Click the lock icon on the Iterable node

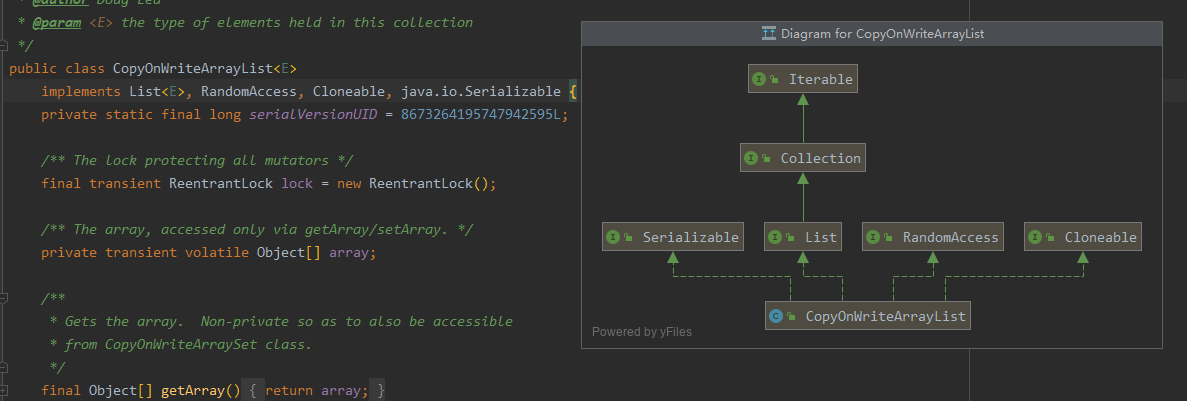774,79
